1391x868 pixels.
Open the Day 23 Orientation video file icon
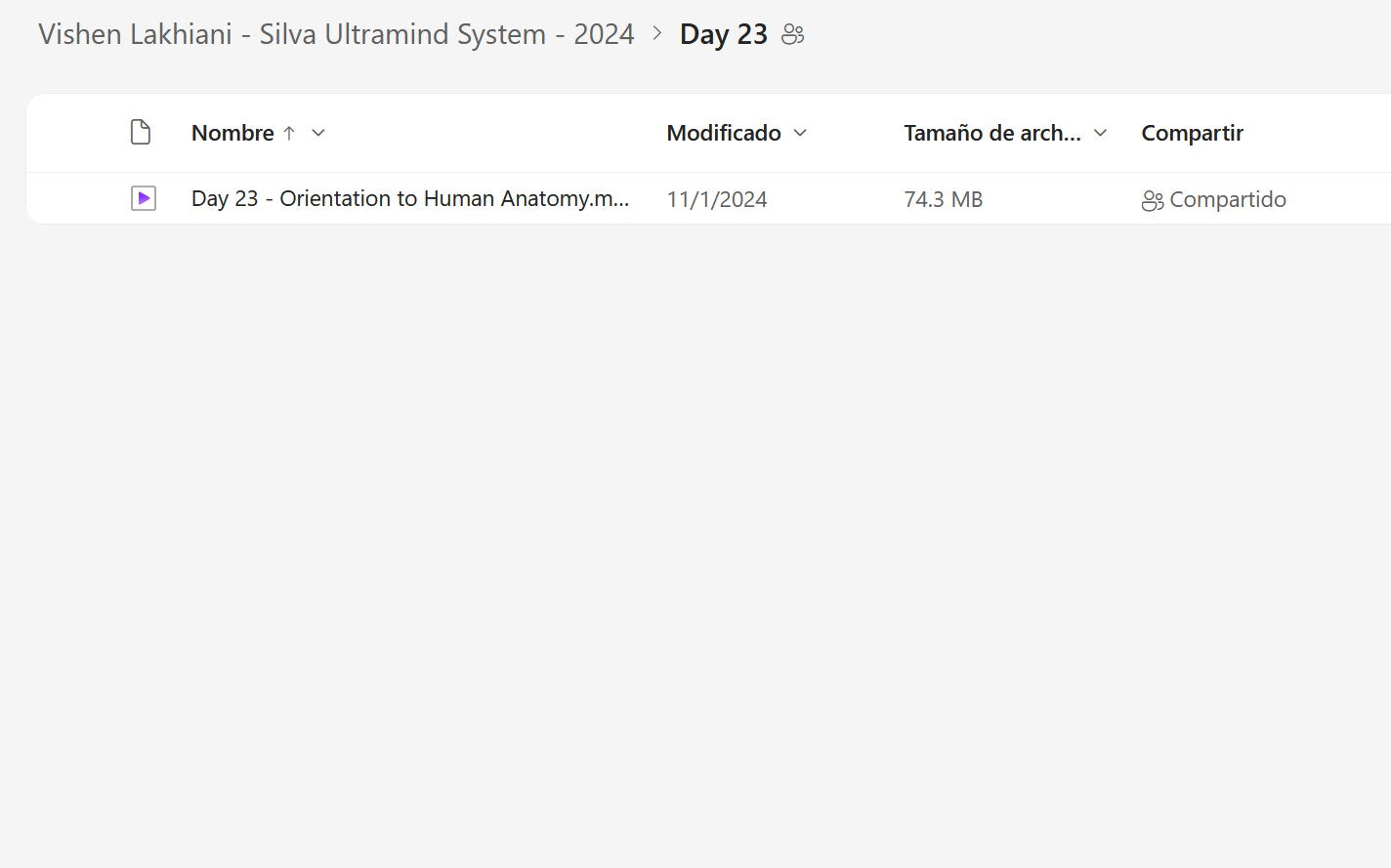point(144,199)
